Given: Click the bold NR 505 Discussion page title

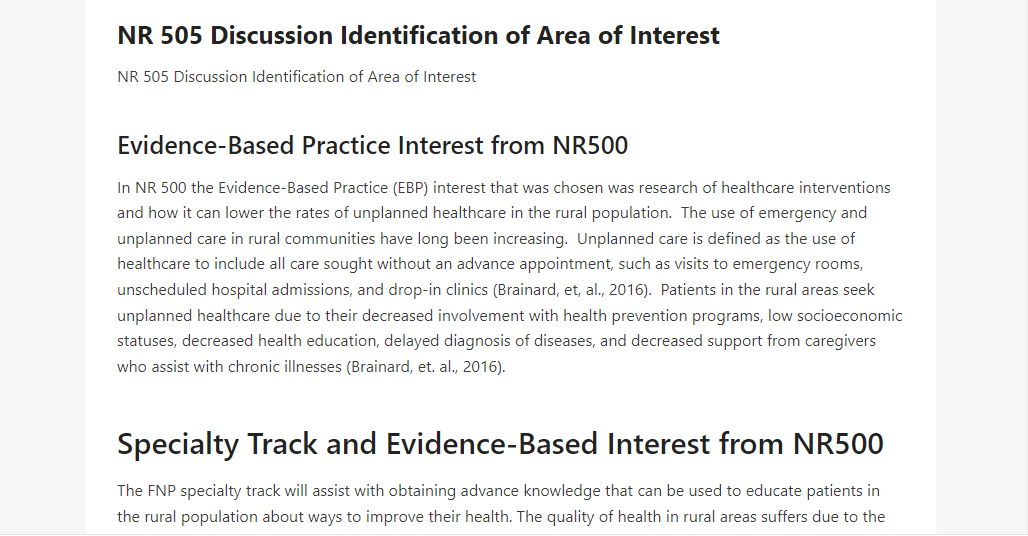Looking at the screenshot, I should (x=418, y=35).
